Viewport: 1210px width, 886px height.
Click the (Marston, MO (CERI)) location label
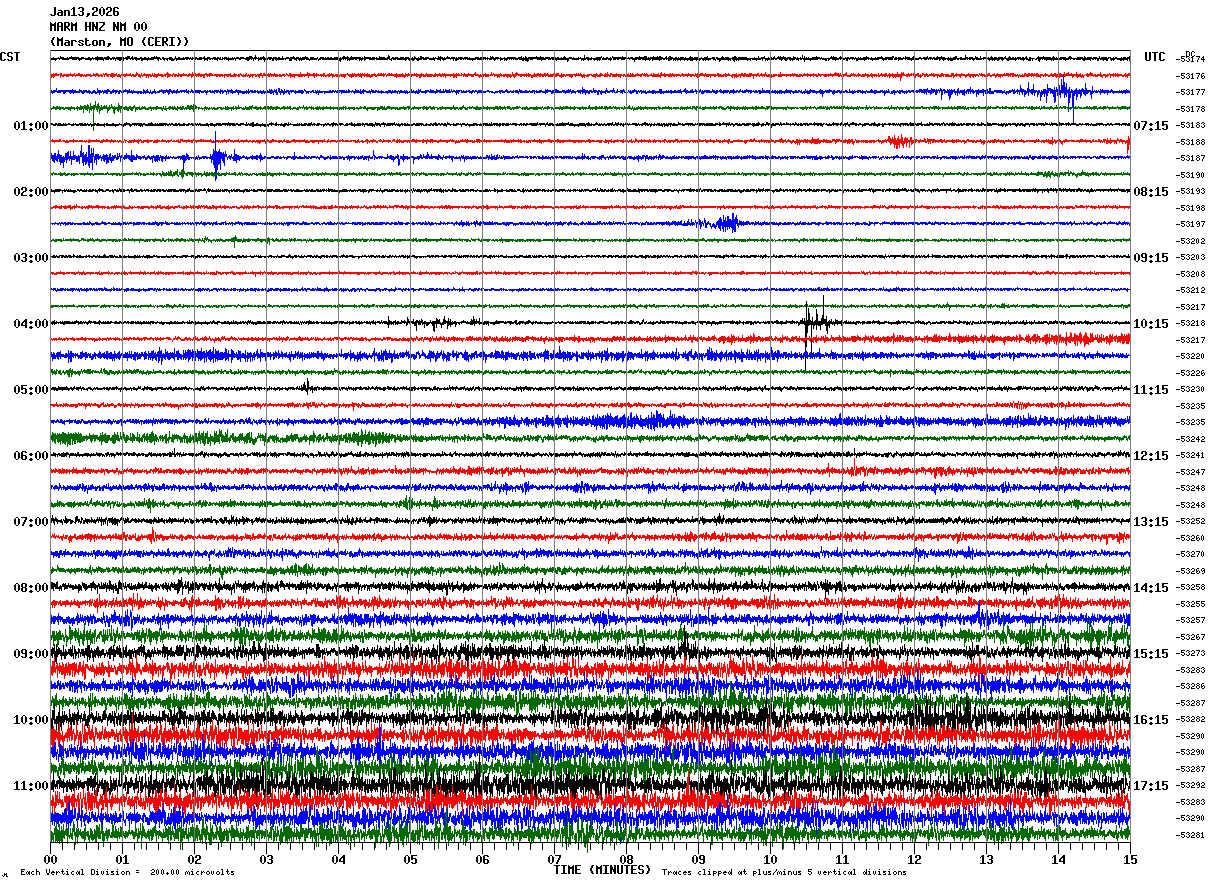(119, 42)
